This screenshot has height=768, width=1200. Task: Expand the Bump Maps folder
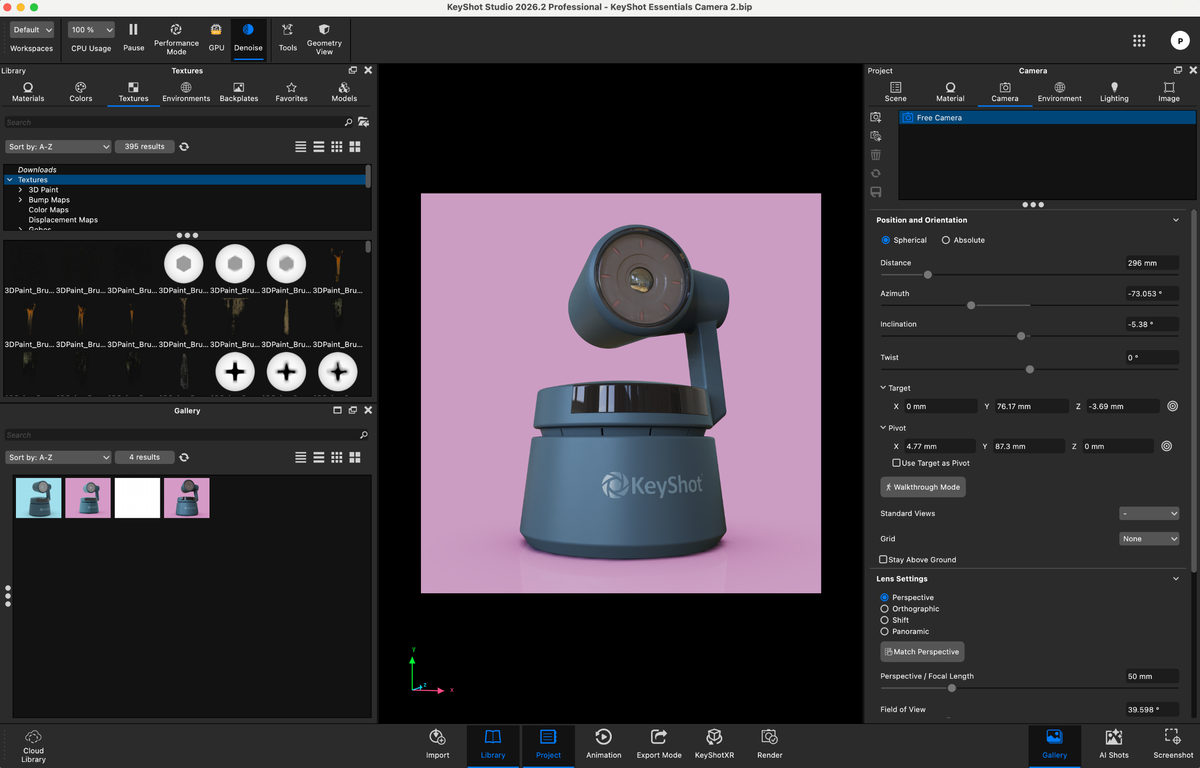(21, 200)
